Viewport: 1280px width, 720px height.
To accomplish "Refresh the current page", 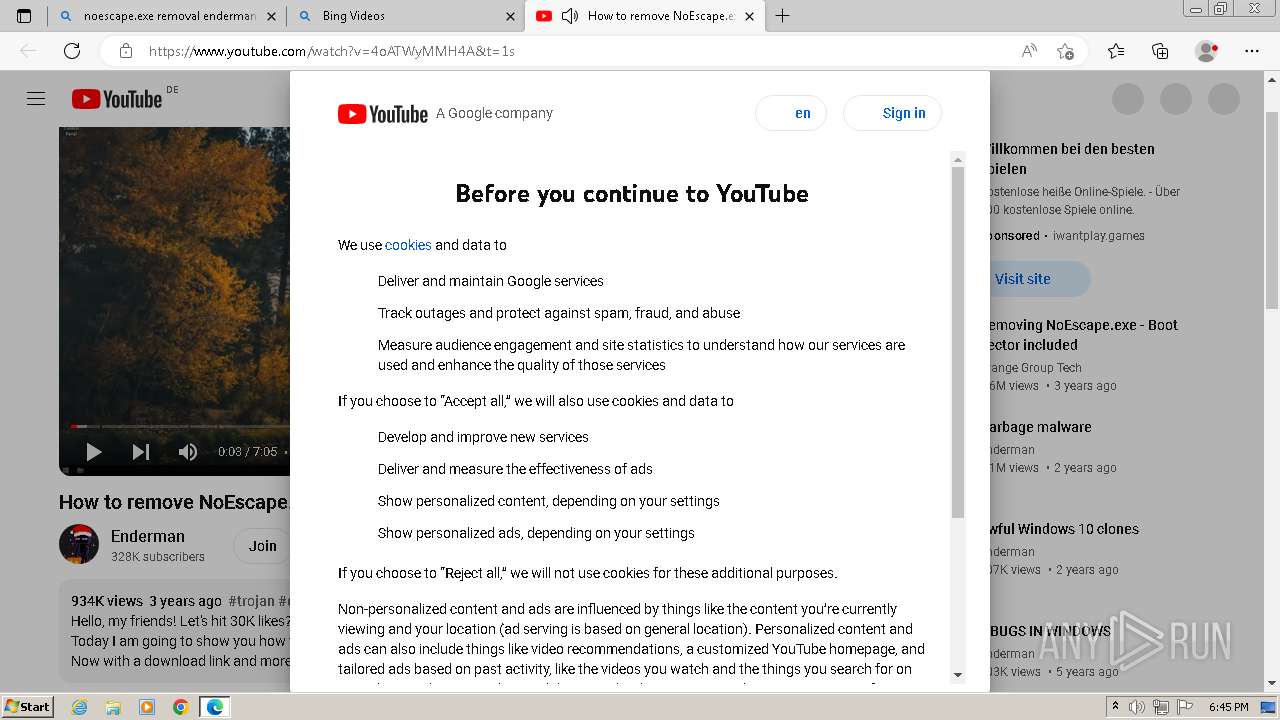I will 72,51.
